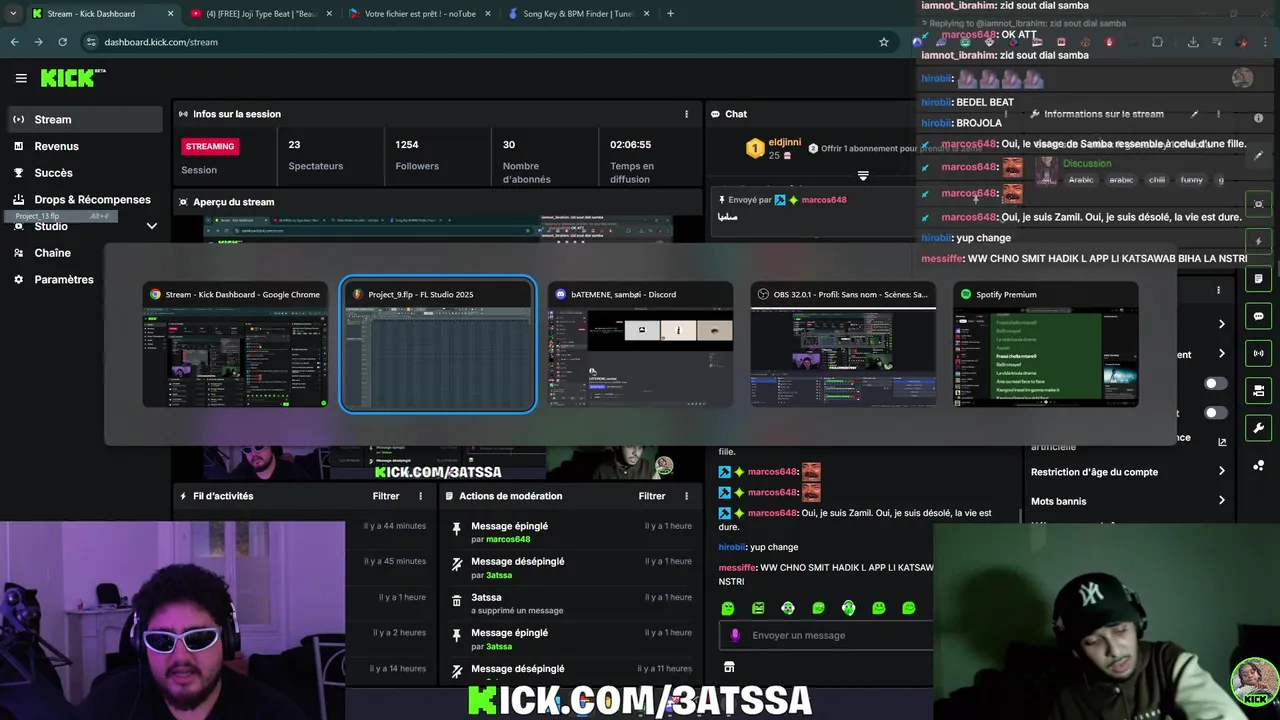Click the broadcast signal icon in the right rail
The image size is (1280, 720).
tap(1259, 353)
